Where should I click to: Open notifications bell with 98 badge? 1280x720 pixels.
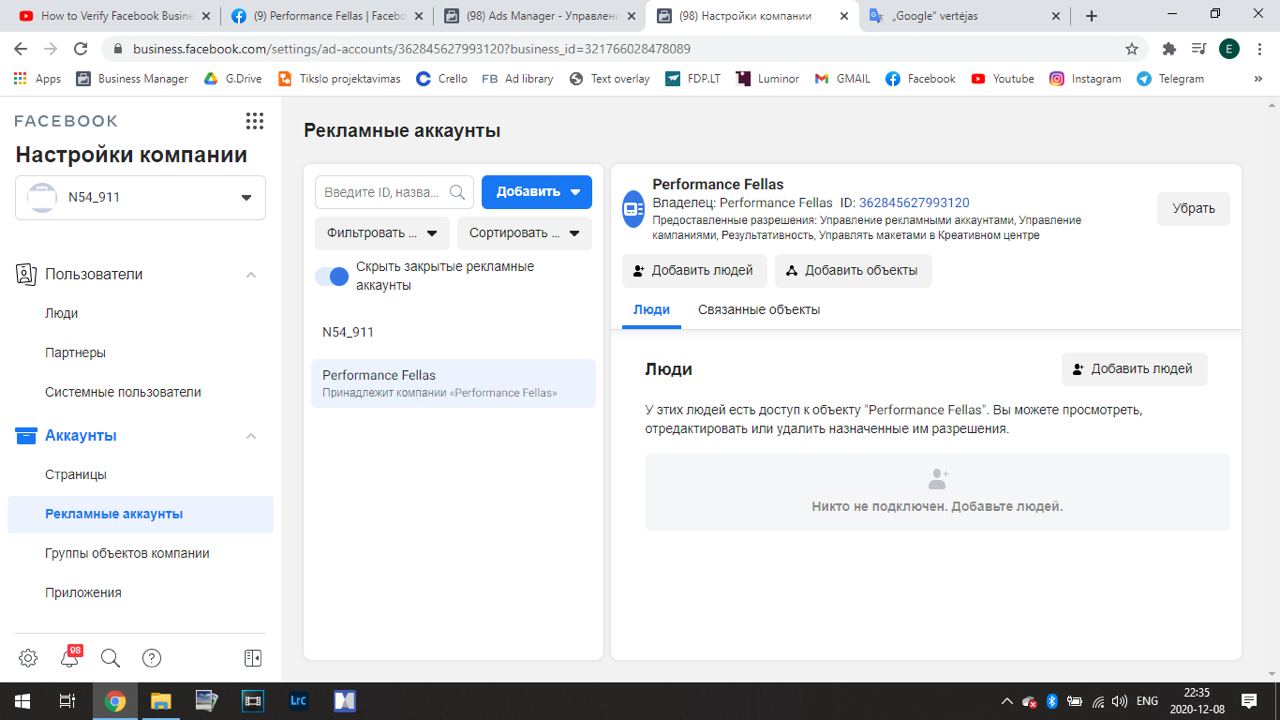pos(70,657)
